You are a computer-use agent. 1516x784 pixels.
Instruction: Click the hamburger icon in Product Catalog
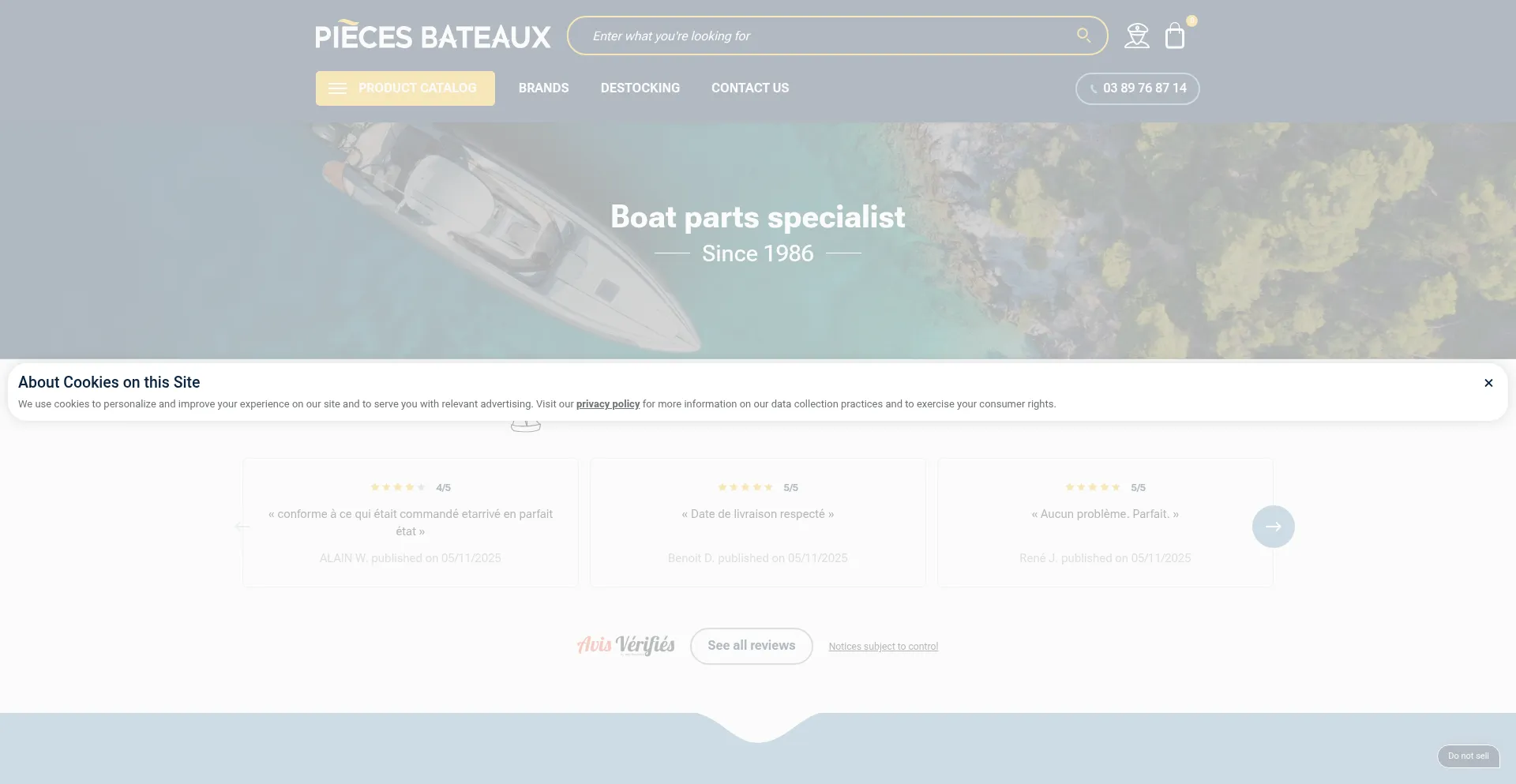tap(337, 88)
